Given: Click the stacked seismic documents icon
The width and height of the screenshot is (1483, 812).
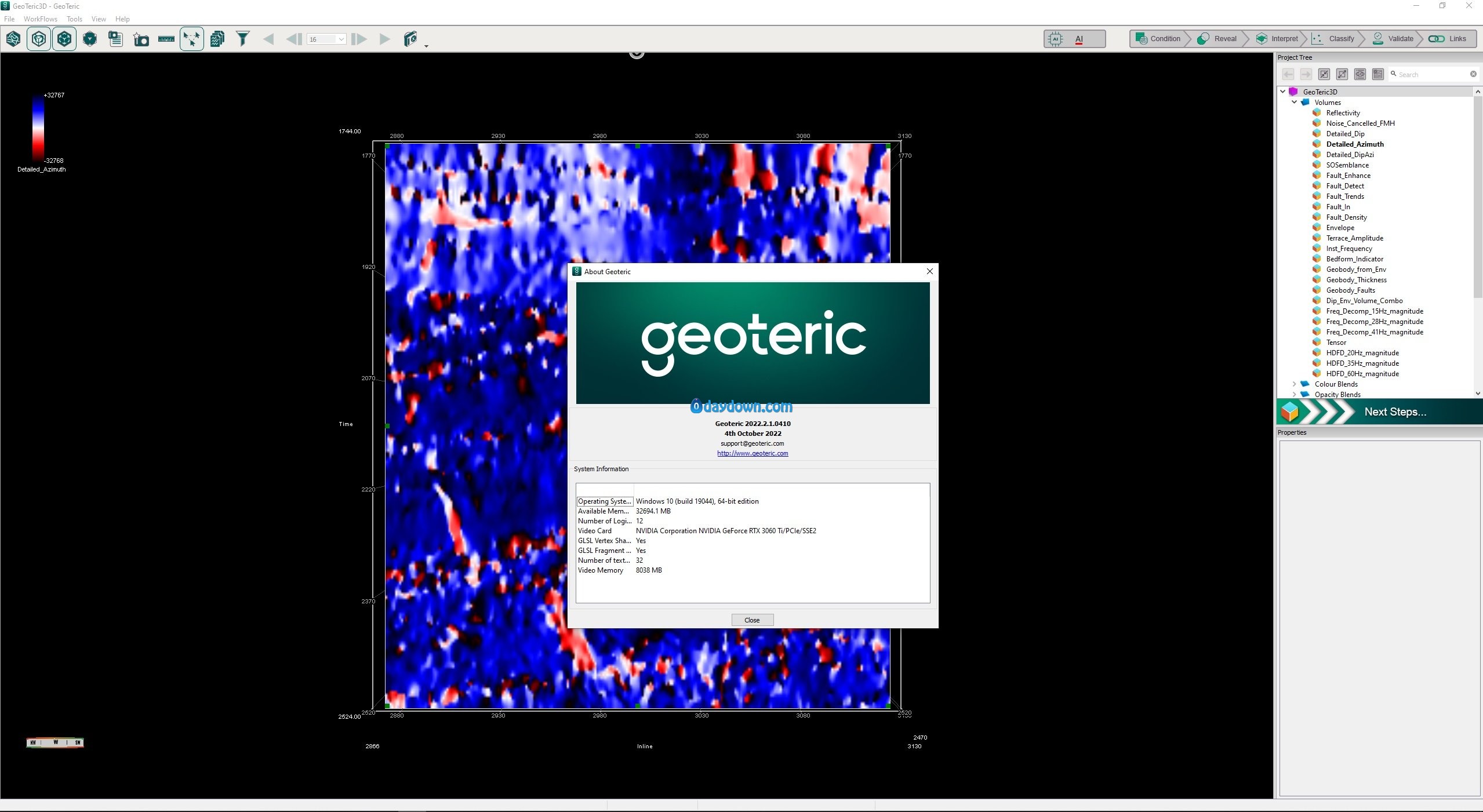Looking at the screenshot, I should (217, 39).
